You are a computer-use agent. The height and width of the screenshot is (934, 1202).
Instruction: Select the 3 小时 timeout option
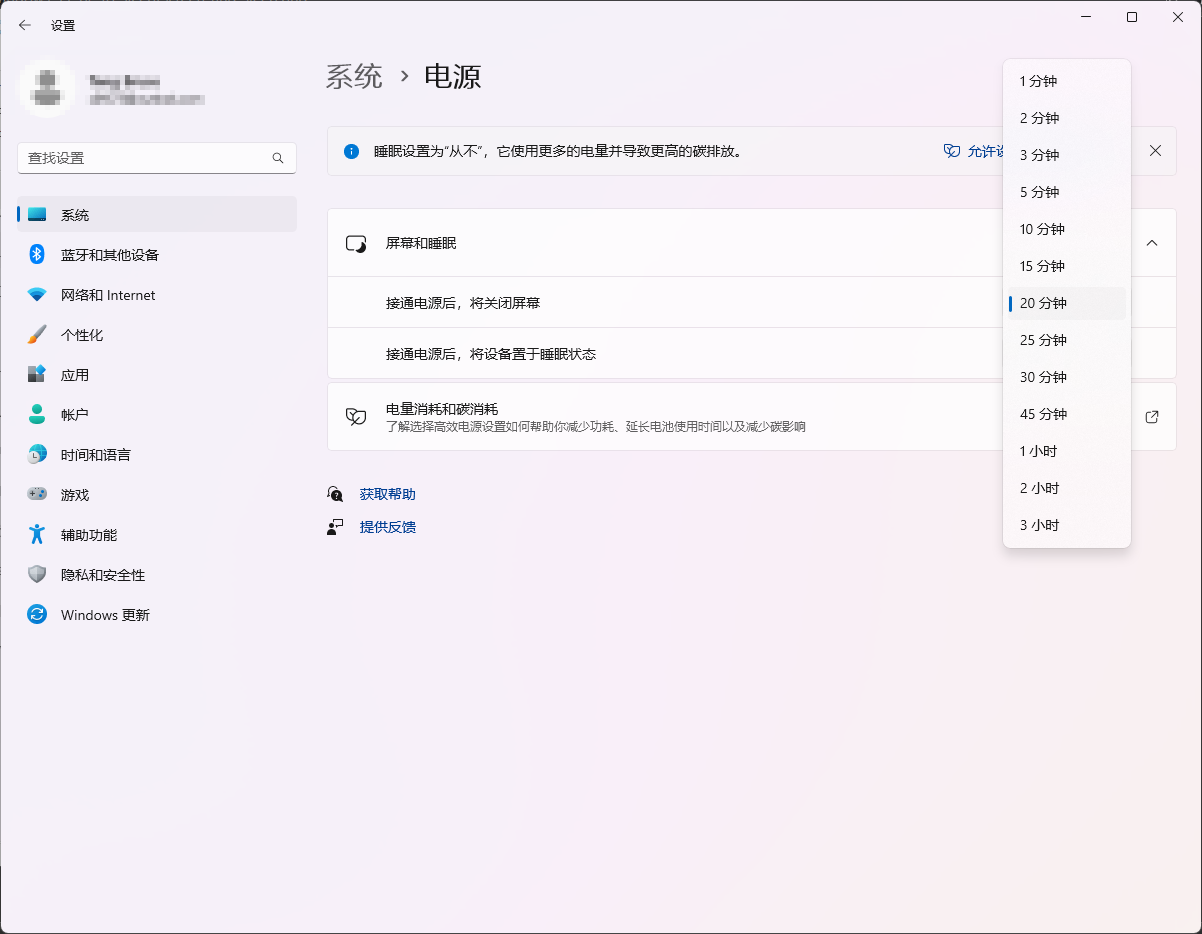click(x=1039, y=525)
